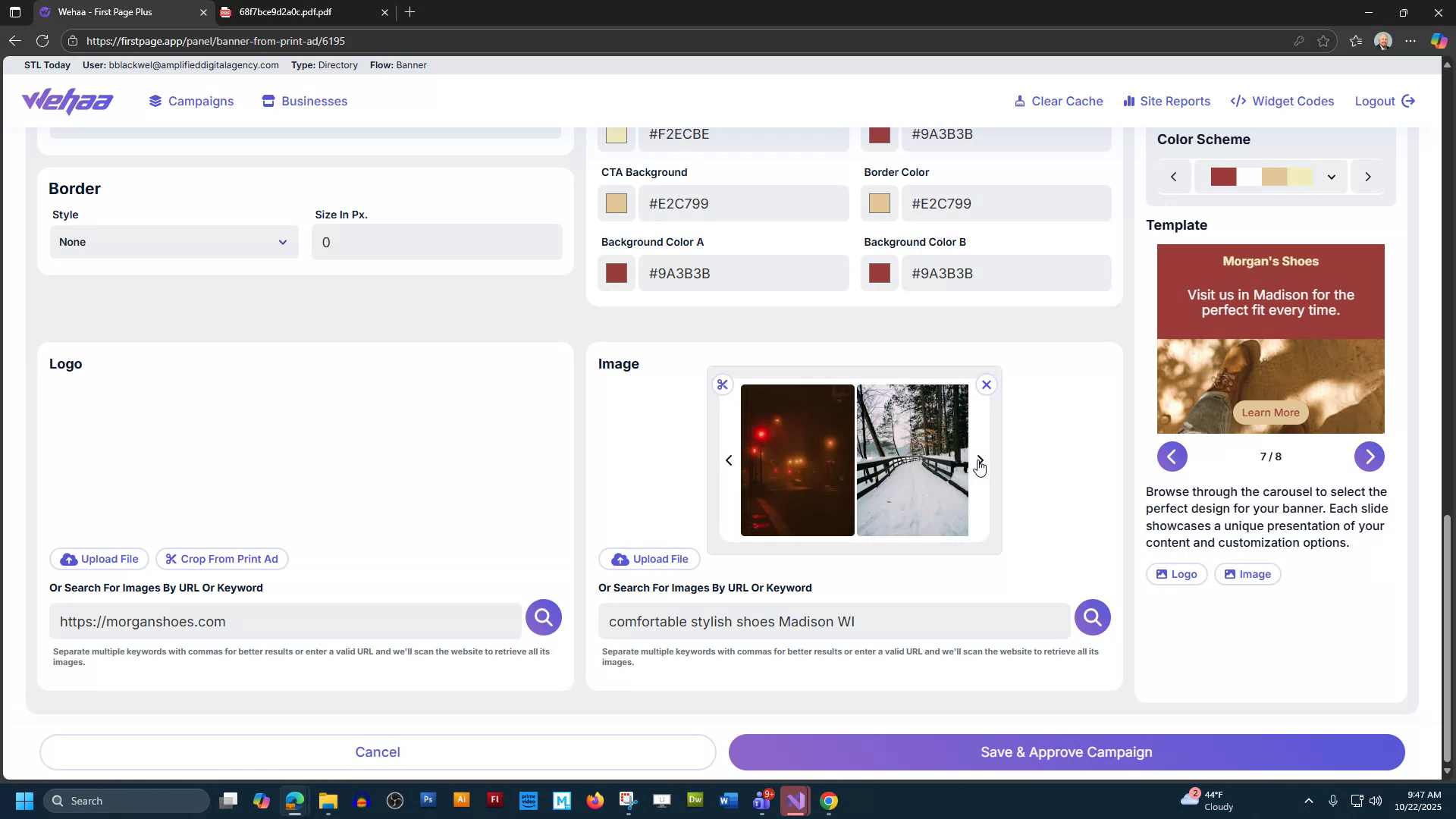This screenshot has height=819, width=1456.
Task: Select the snowy bridge thumbnail in the image popup
Action: point(912,460)
